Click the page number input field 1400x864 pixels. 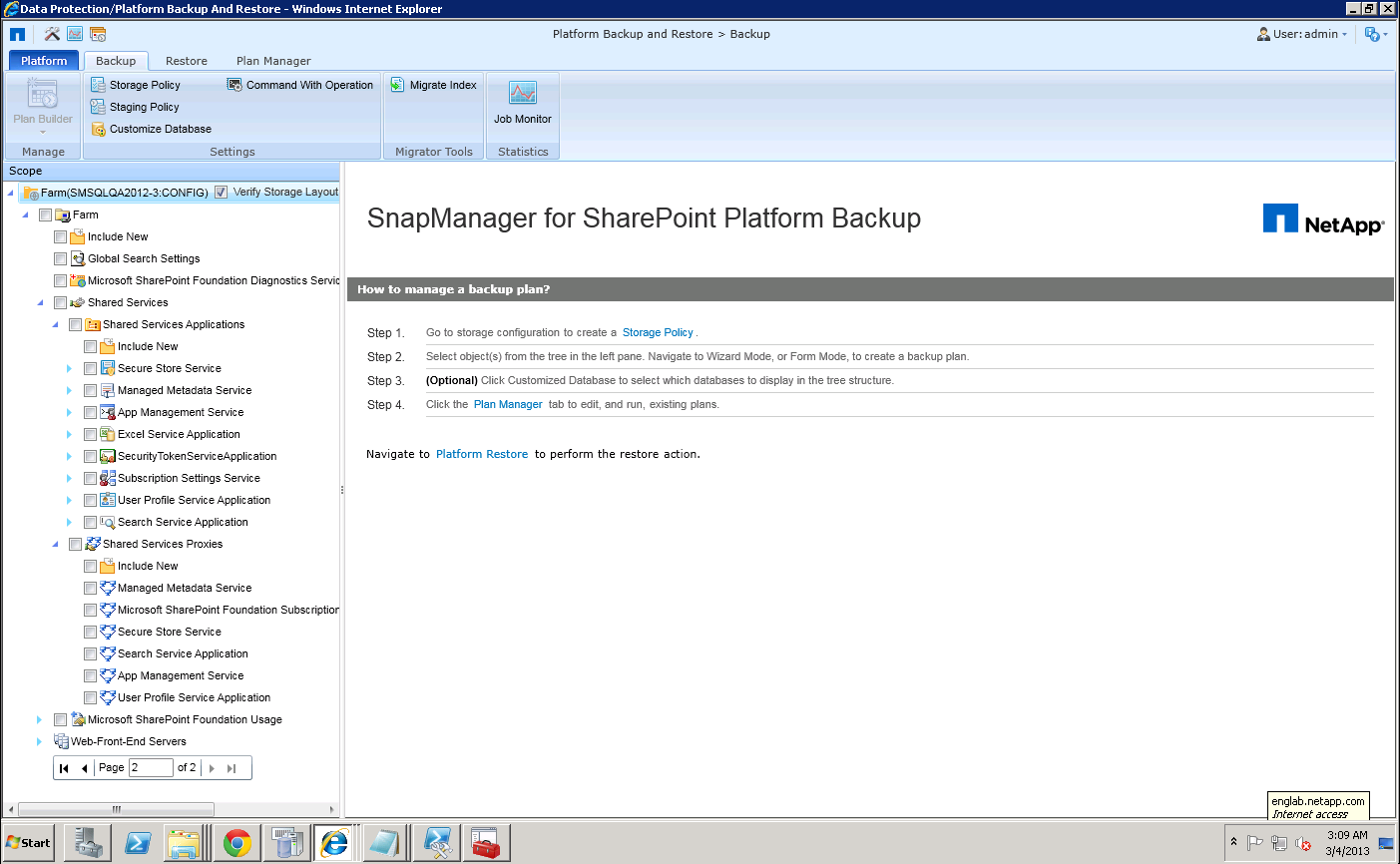click(x=151, y=768)
